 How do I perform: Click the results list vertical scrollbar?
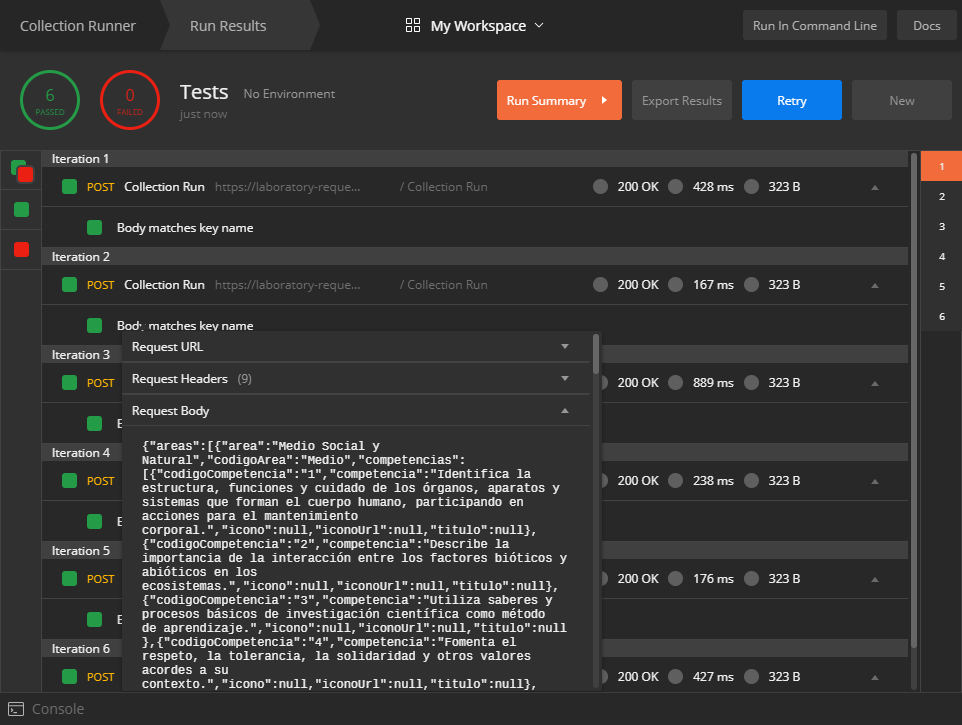pyautogui.click(x=914, y=399)
